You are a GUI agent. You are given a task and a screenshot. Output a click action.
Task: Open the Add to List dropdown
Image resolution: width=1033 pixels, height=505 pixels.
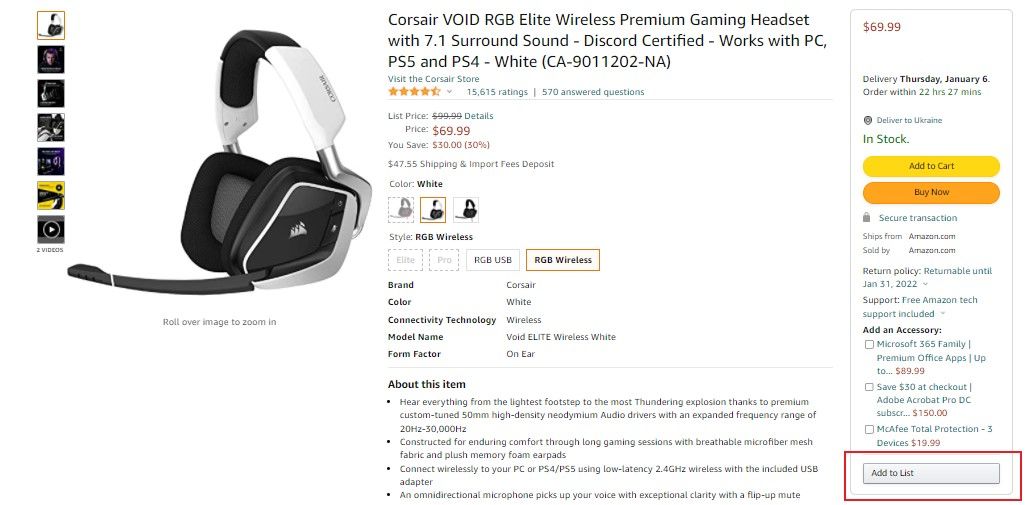click(x=931, y=473)
